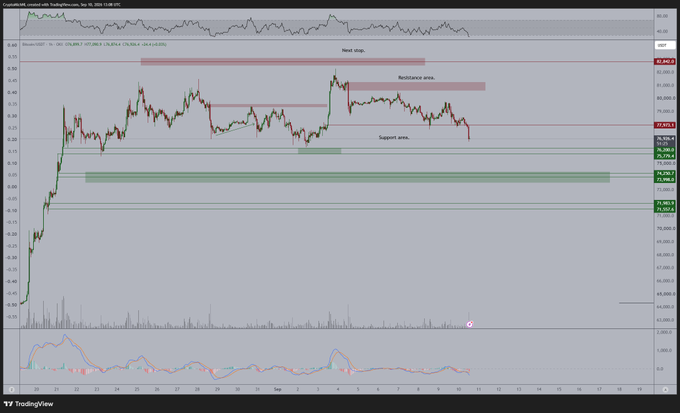Click the Bitcoin/USDT symbol legend
680x413 pixels.
click(x=42, y=44)
